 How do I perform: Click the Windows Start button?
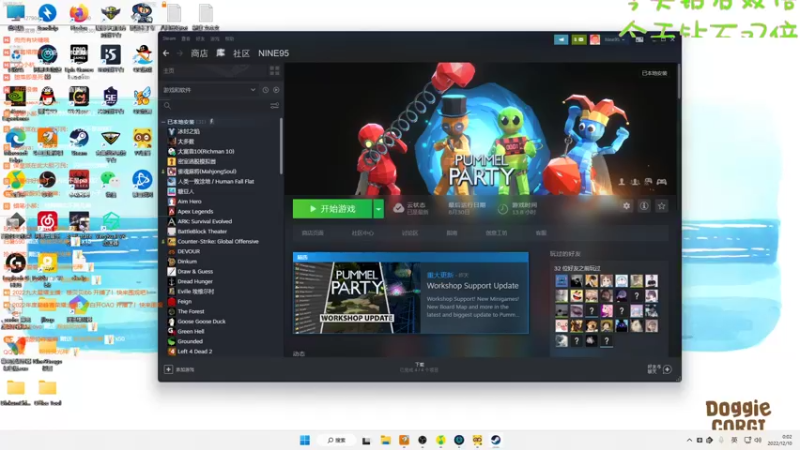pyautogui.click(x=305, y=440)
